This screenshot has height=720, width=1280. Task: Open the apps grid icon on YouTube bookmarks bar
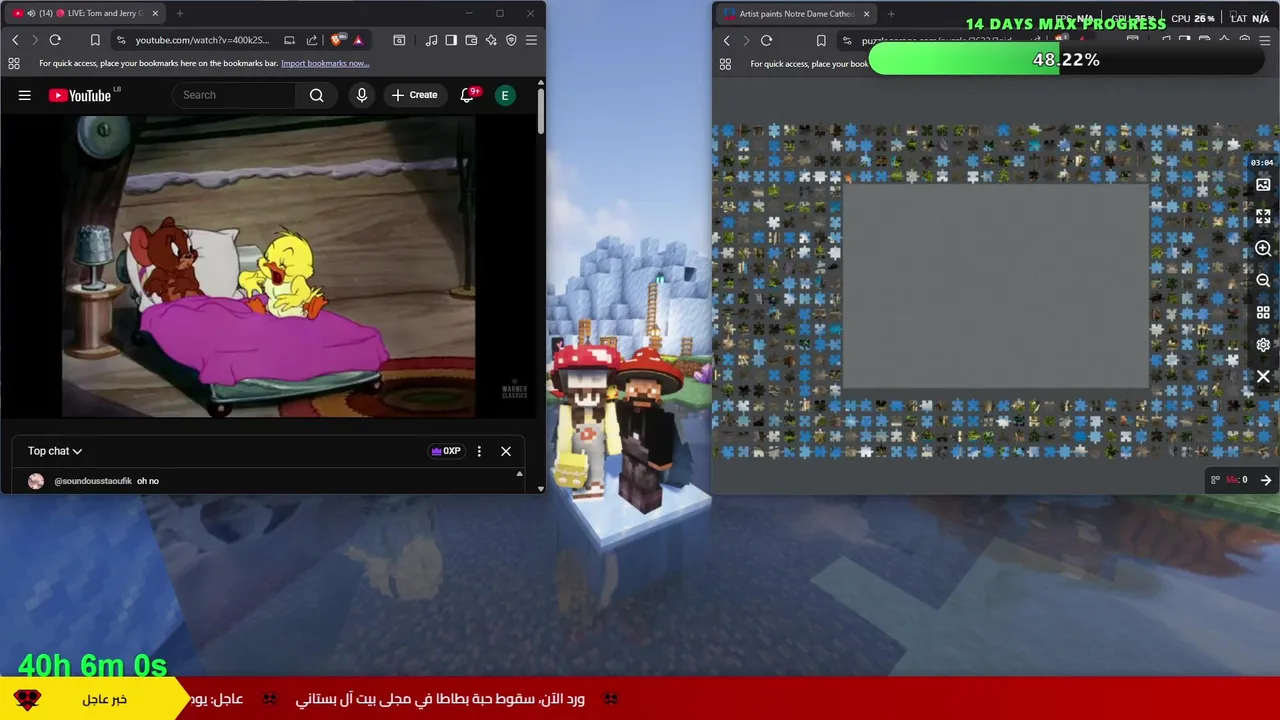pos(14,63)
